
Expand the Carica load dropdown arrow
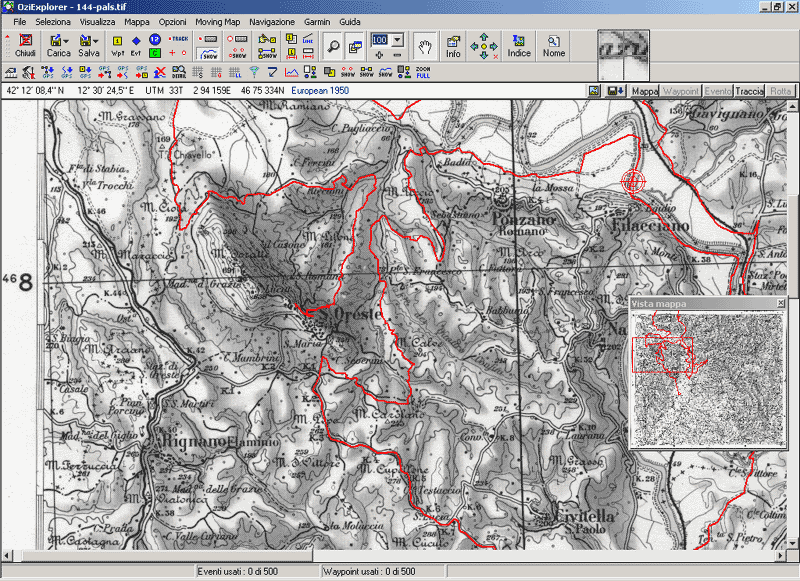tap(66, 41)
